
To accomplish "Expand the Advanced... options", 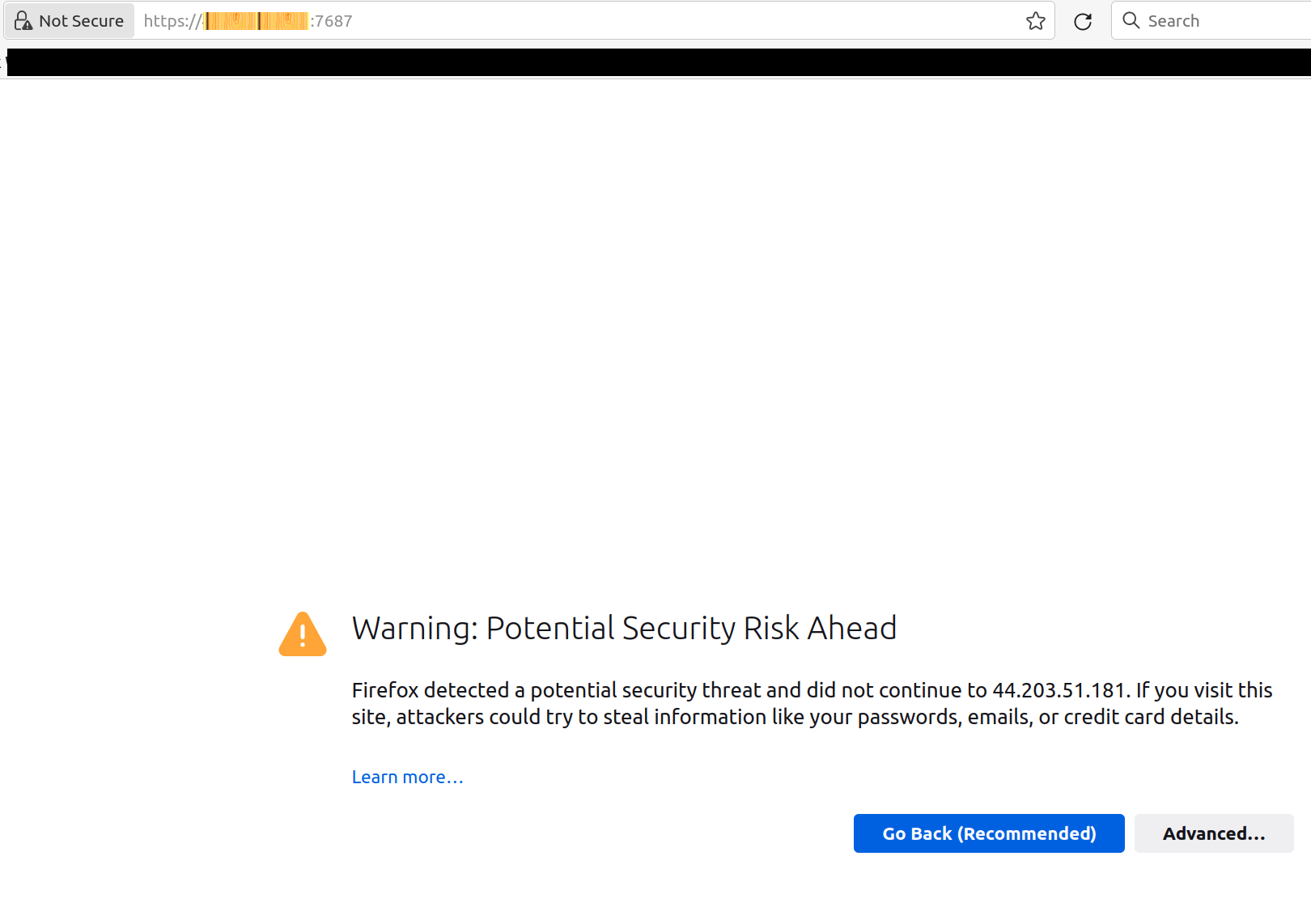I will (1213, 833).
